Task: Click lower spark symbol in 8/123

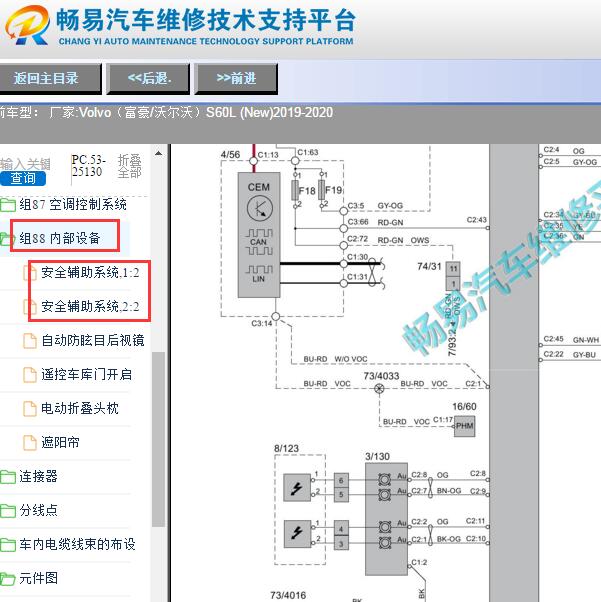Action: pyautogui.click(x=297, y=534)
